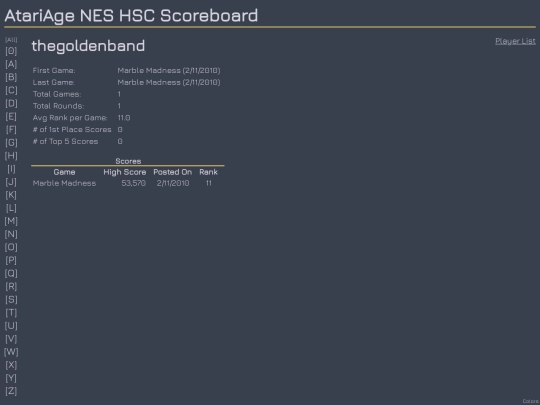Image resolution: width=540 pixels, height=405 pixels.
Task: Click the Game column header
Action: pyautogui.click(x=64, y=172)
